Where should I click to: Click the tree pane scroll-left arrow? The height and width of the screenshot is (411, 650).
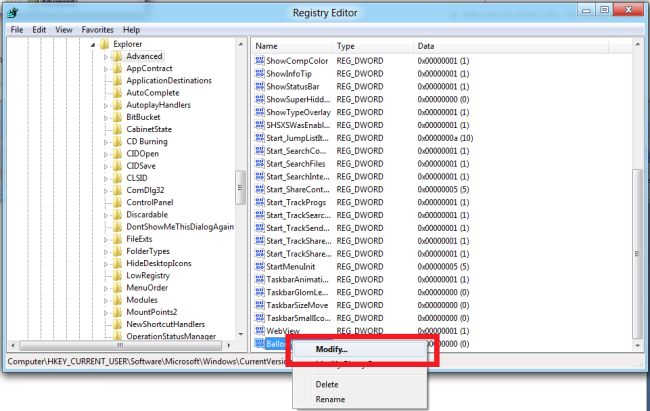point(12,345)
